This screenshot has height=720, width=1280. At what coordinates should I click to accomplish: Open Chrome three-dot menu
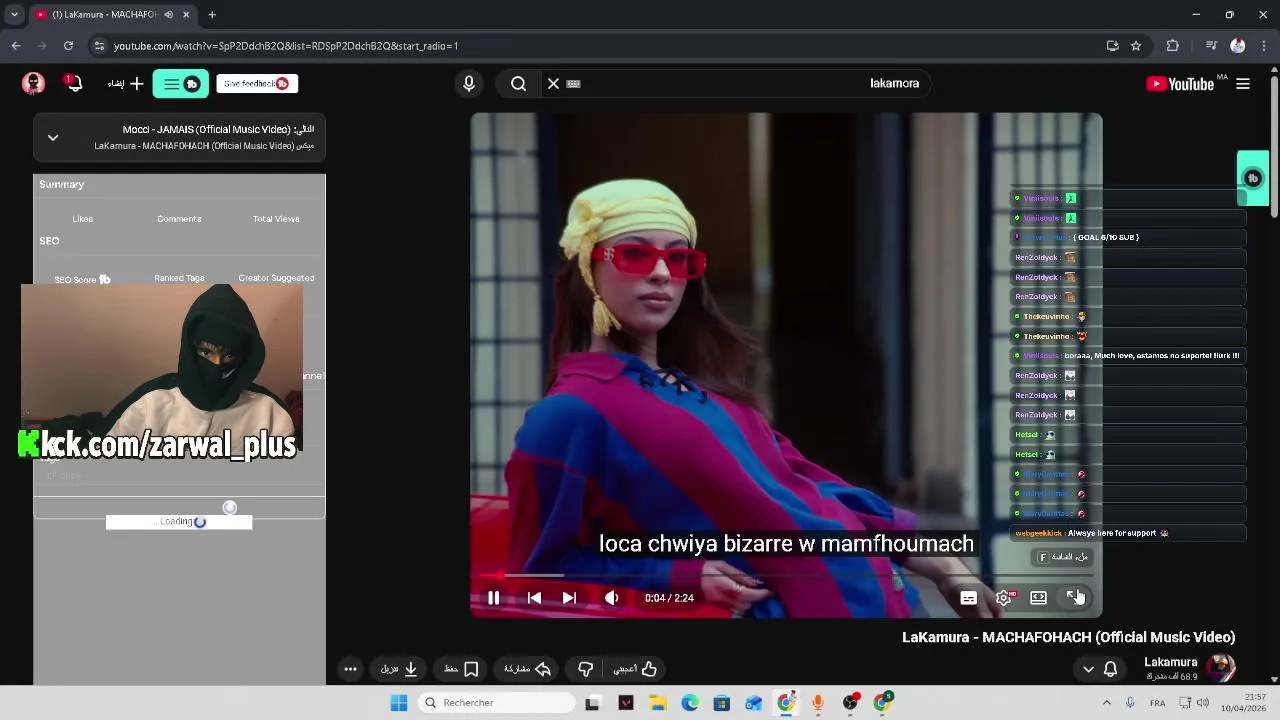click(x=1265, y=46)
